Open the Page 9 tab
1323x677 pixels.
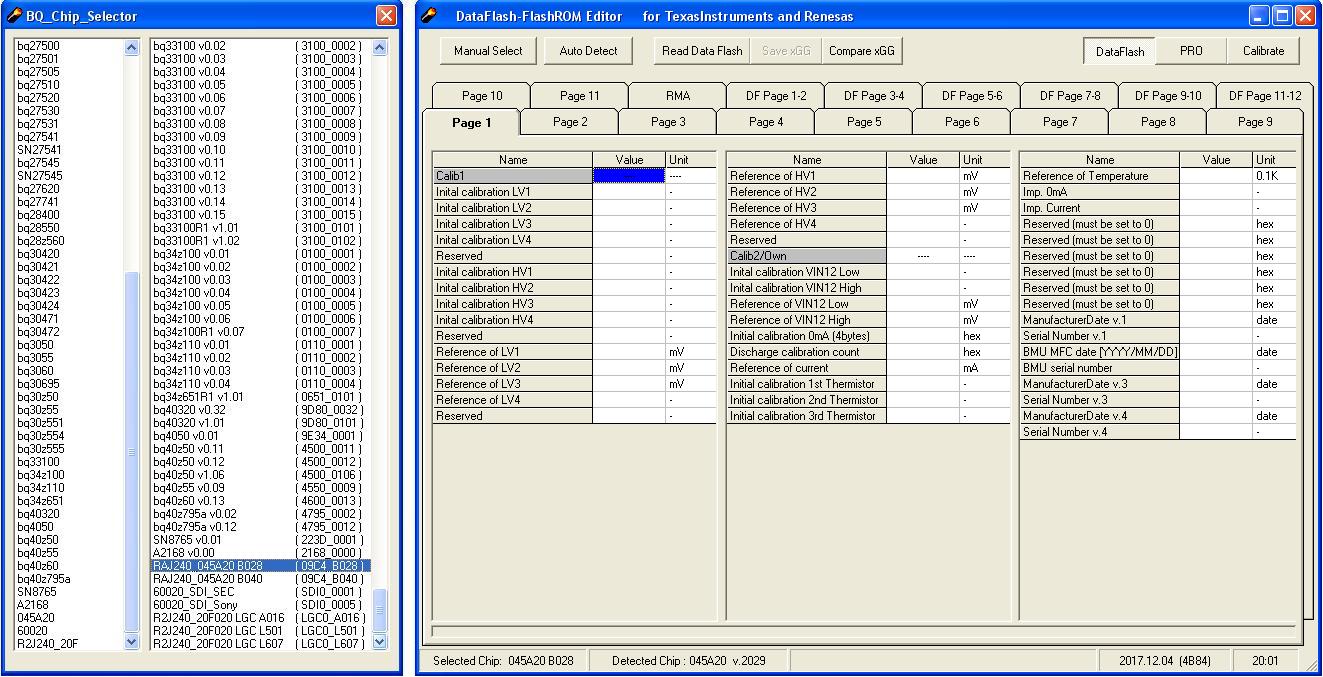click(x=1255, y=122)
